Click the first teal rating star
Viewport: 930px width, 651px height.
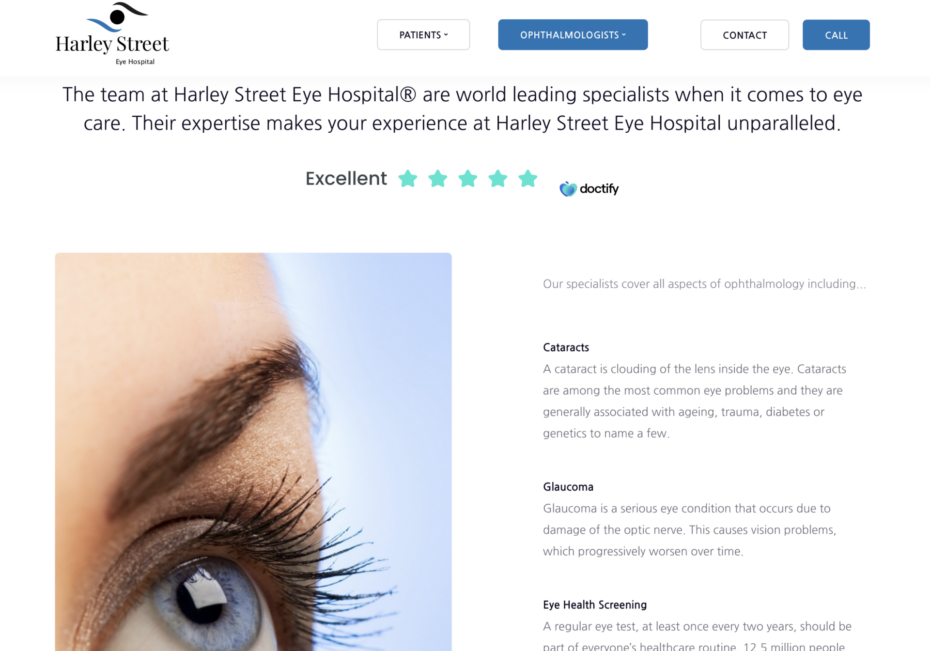(408, 178)
